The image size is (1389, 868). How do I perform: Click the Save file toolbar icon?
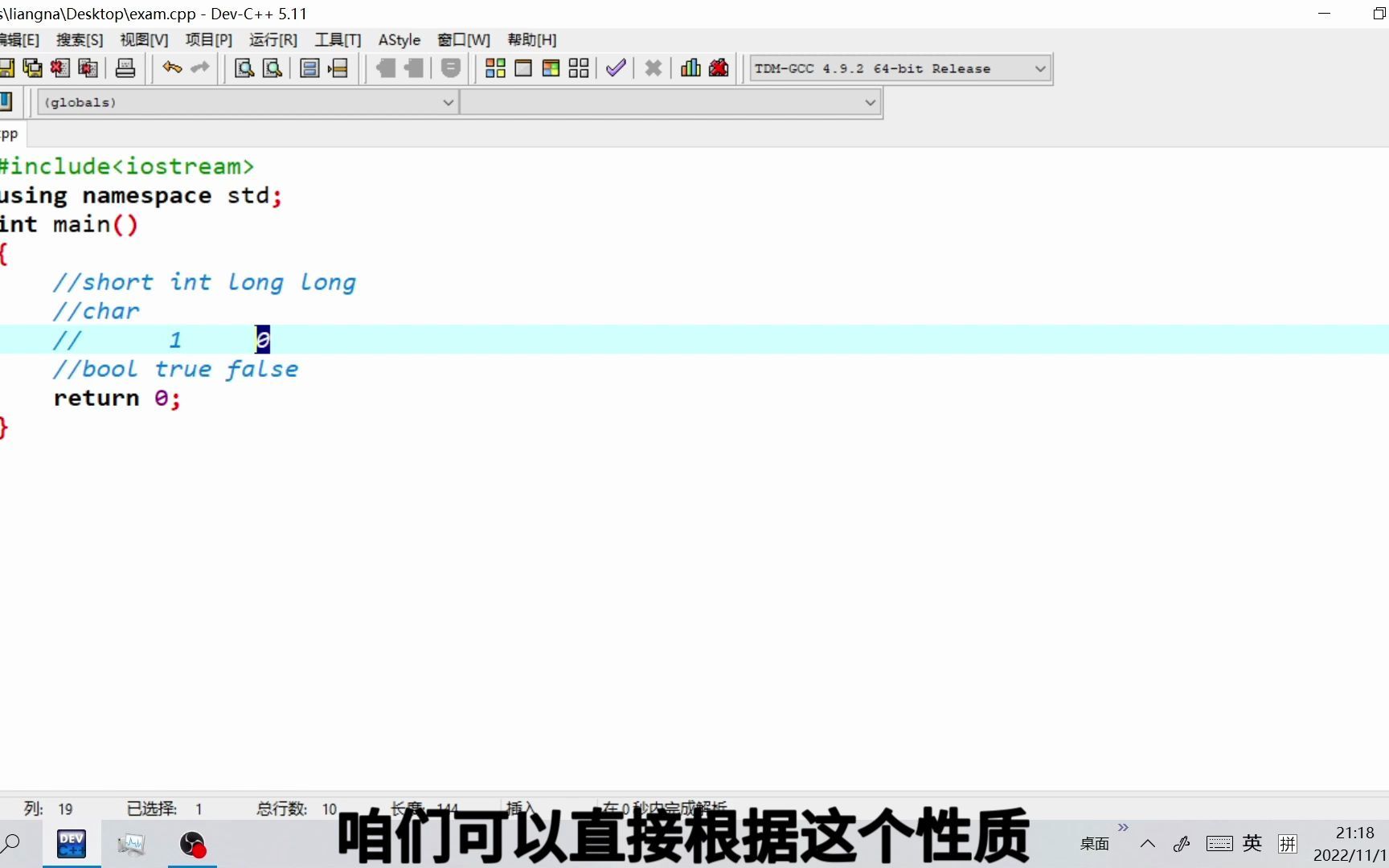(x=6, y=68)
